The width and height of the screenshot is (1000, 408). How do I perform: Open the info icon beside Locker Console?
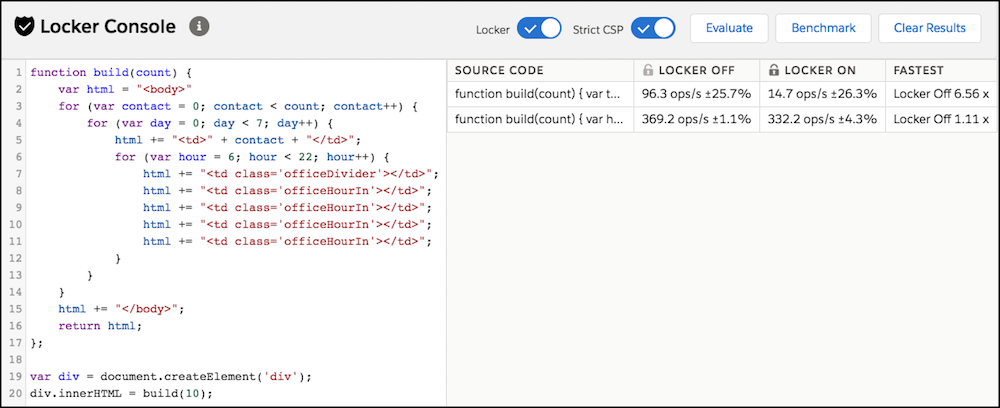200,26
